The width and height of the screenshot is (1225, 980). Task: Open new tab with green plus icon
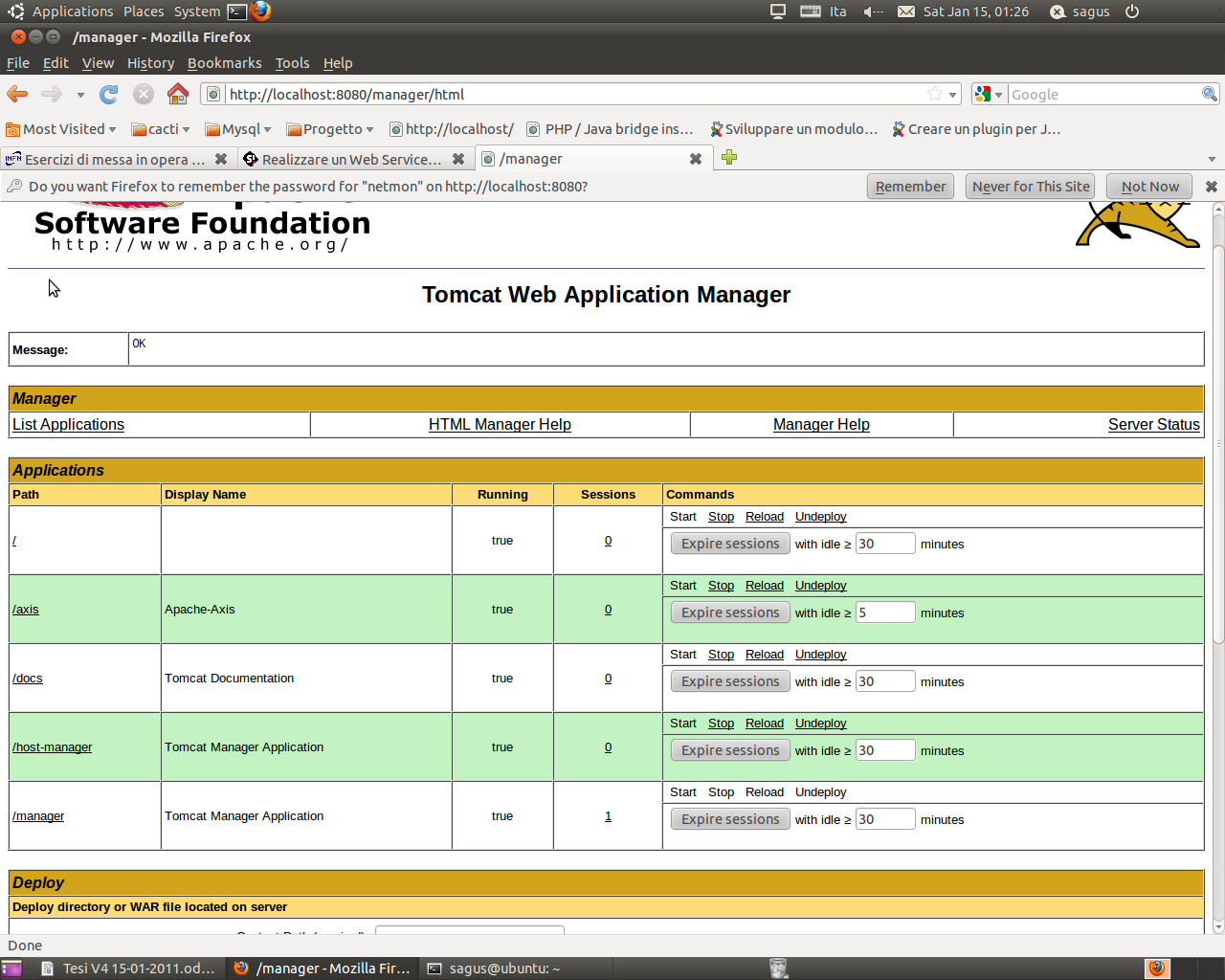(x=729, y=158)
